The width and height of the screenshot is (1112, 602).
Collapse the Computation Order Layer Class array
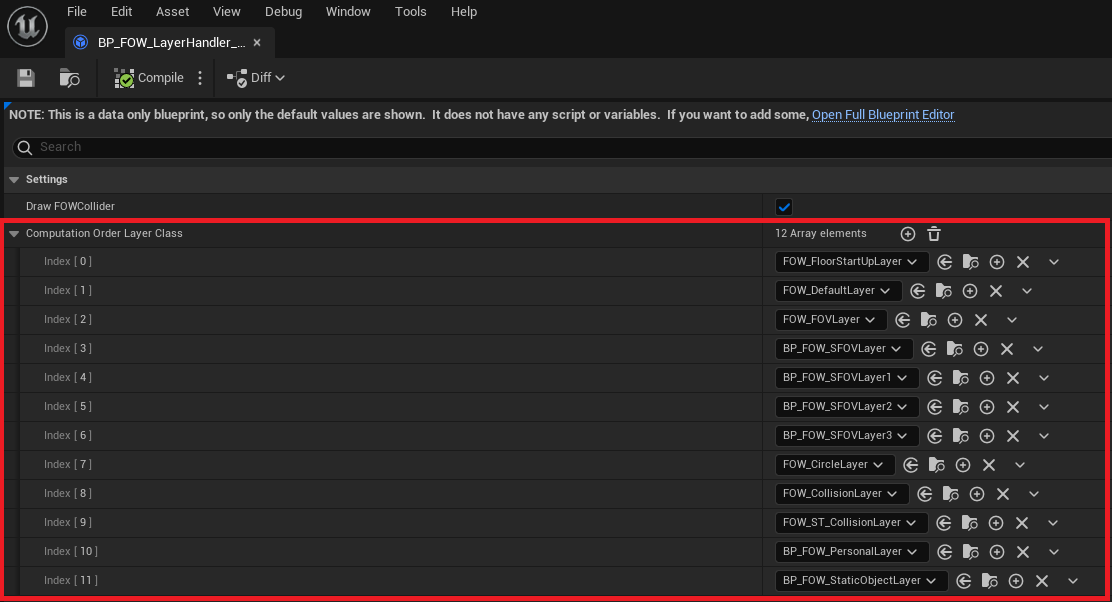pos(14,233)
